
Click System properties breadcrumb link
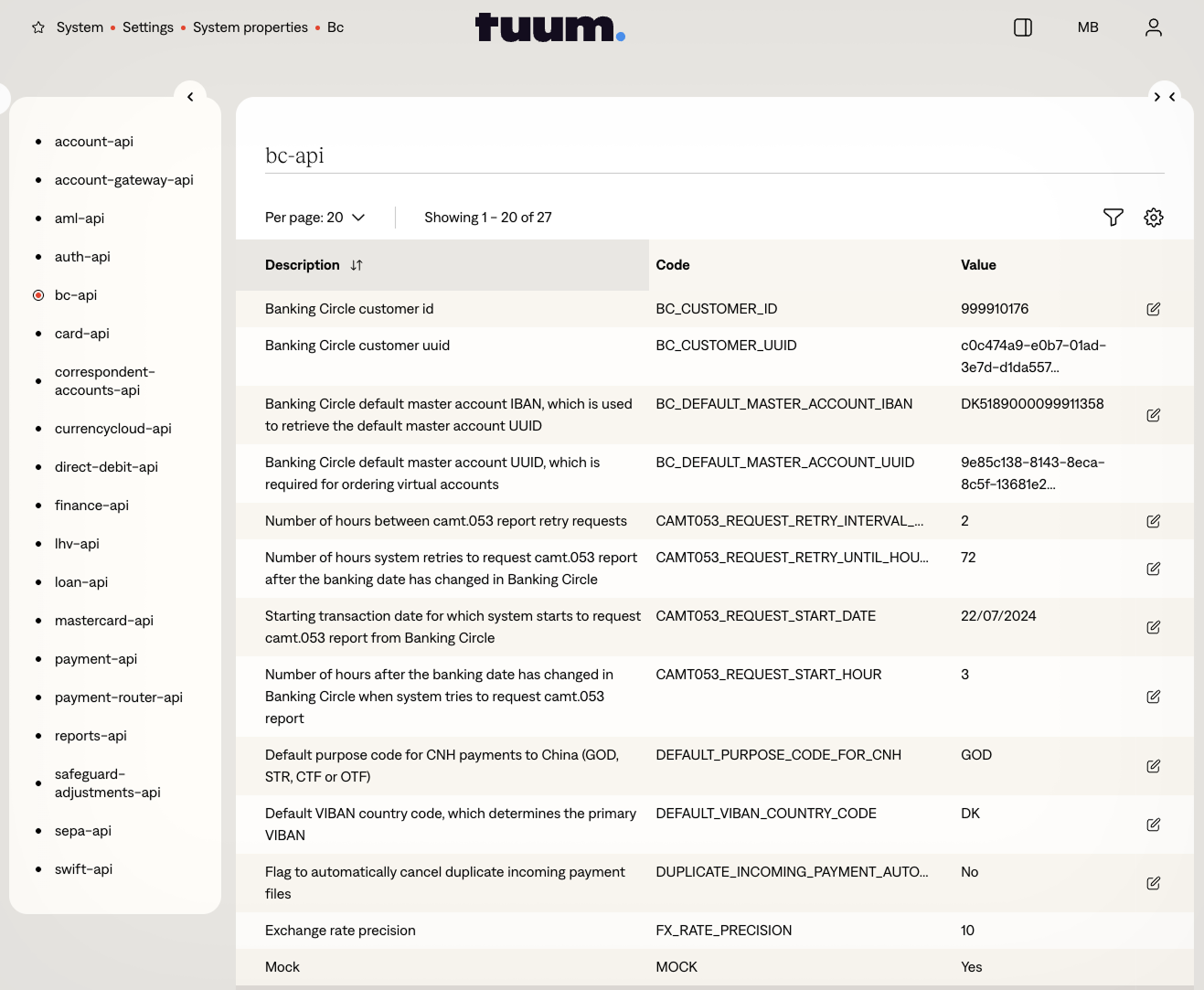(250, 27)
